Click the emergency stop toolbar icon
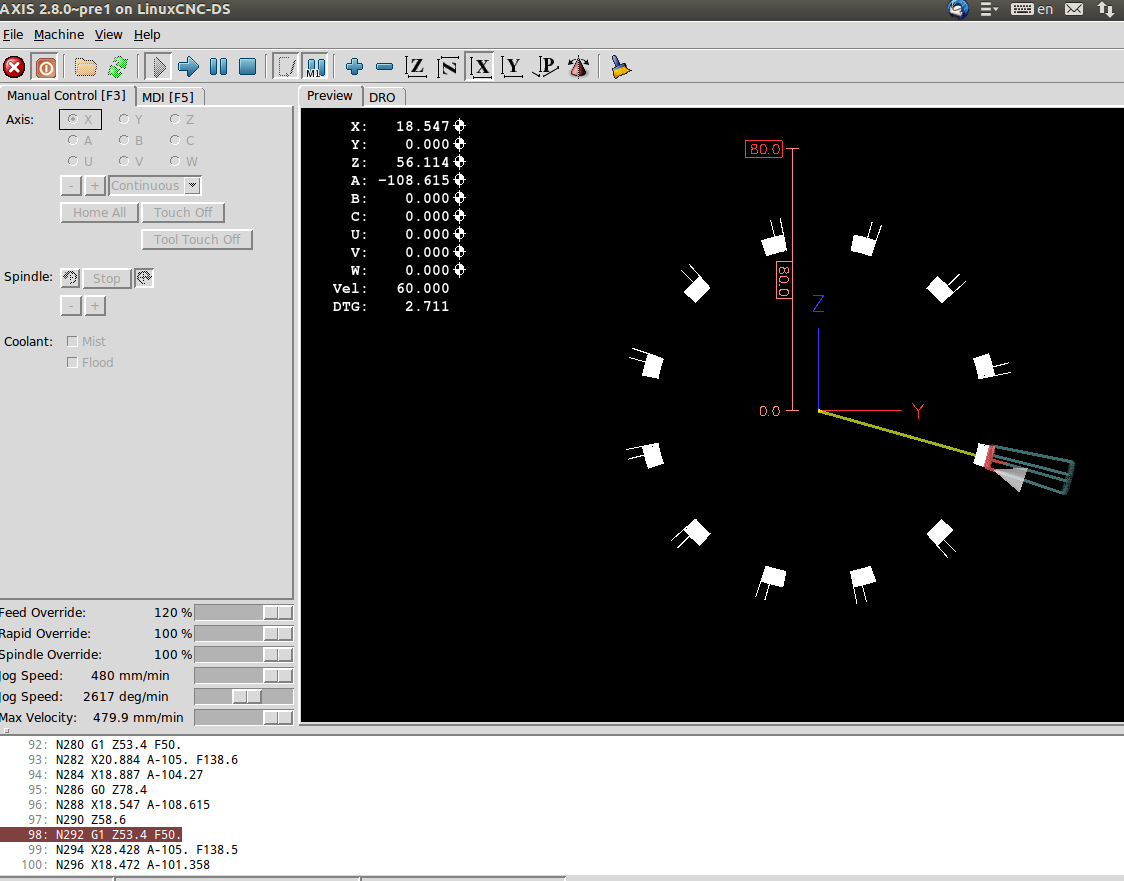The image size is (1124, 881). pos(14,67)
